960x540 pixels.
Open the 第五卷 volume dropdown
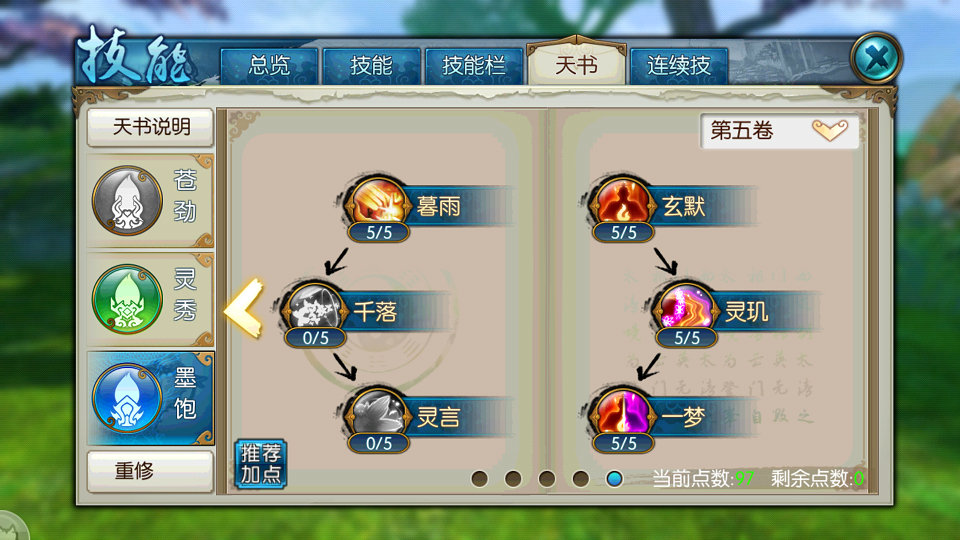click(x=779, y=130)
